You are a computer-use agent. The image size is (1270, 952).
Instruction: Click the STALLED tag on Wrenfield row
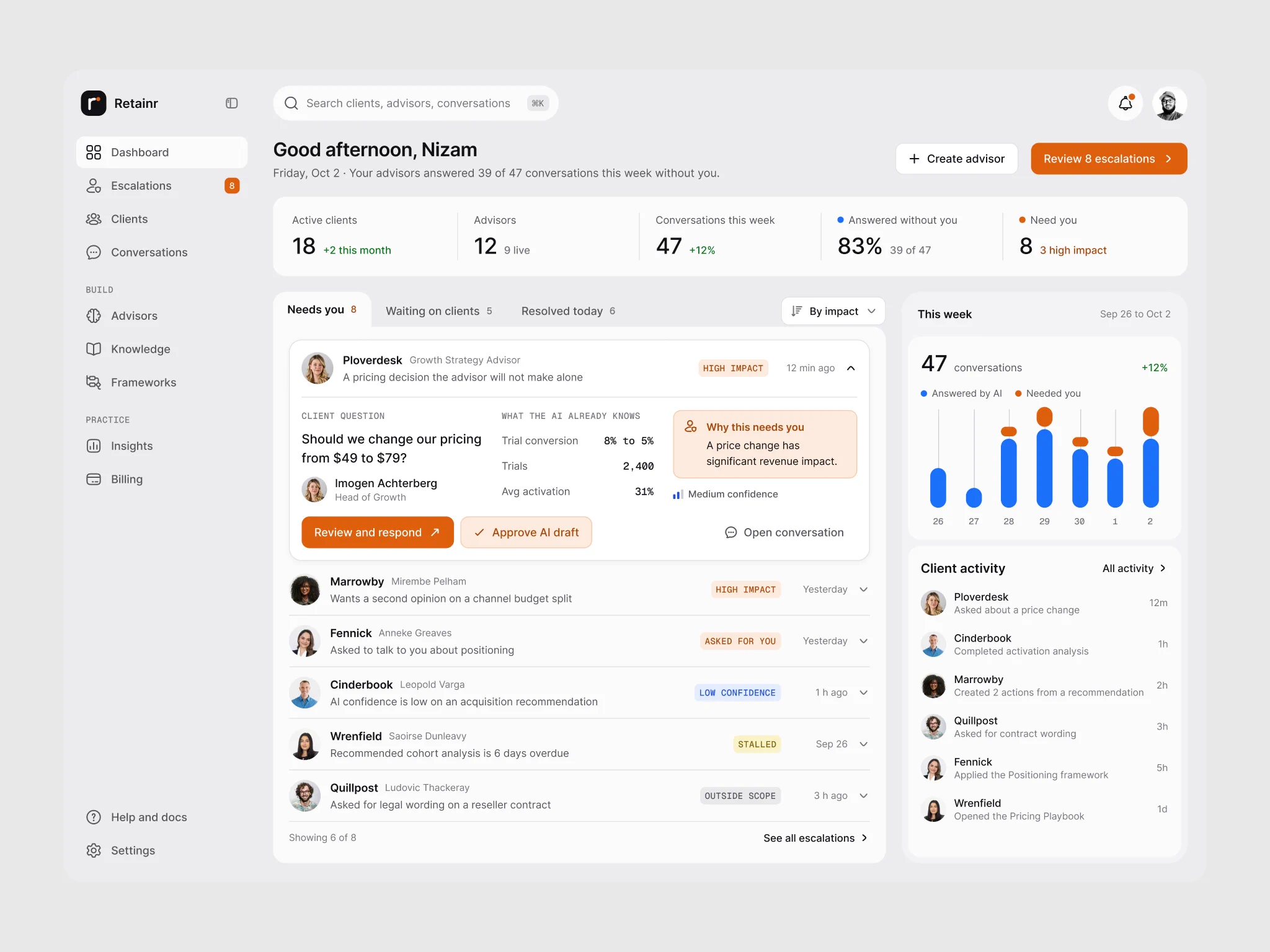pos(757,744)
